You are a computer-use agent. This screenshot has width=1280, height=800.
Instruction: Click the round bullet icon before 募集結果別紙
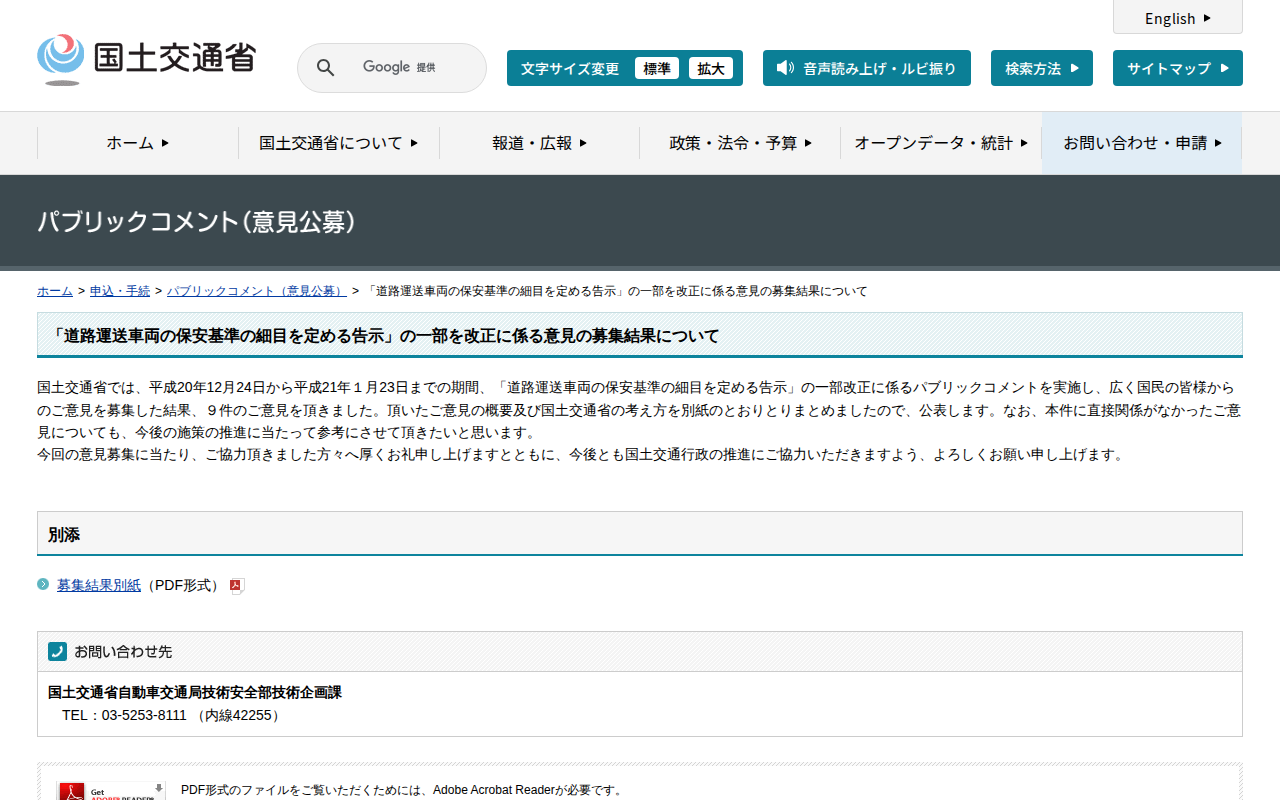pyautogui.click(x=43, y=584)
